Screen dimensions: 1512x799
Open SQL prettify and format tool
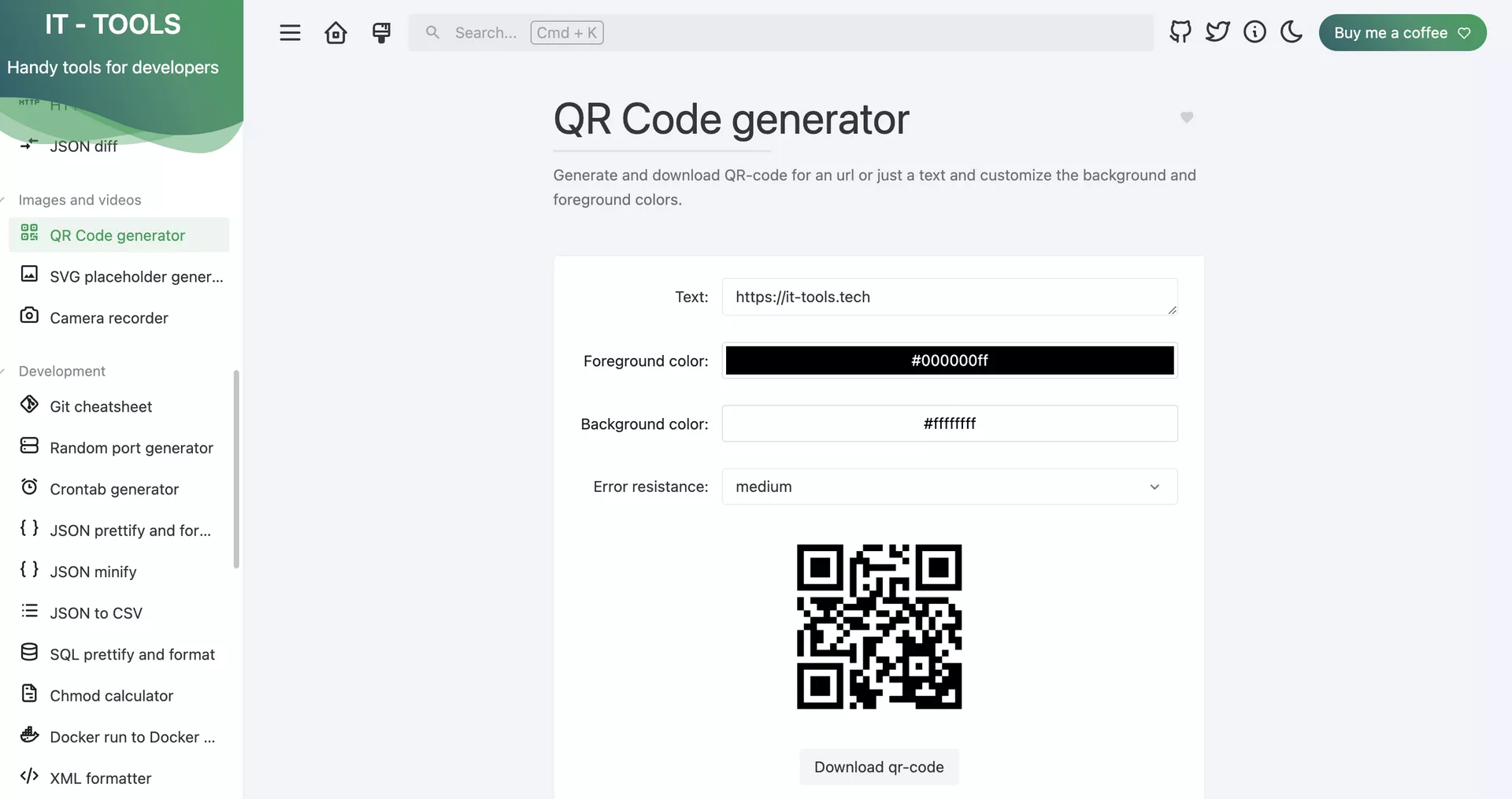coord(119,654)
